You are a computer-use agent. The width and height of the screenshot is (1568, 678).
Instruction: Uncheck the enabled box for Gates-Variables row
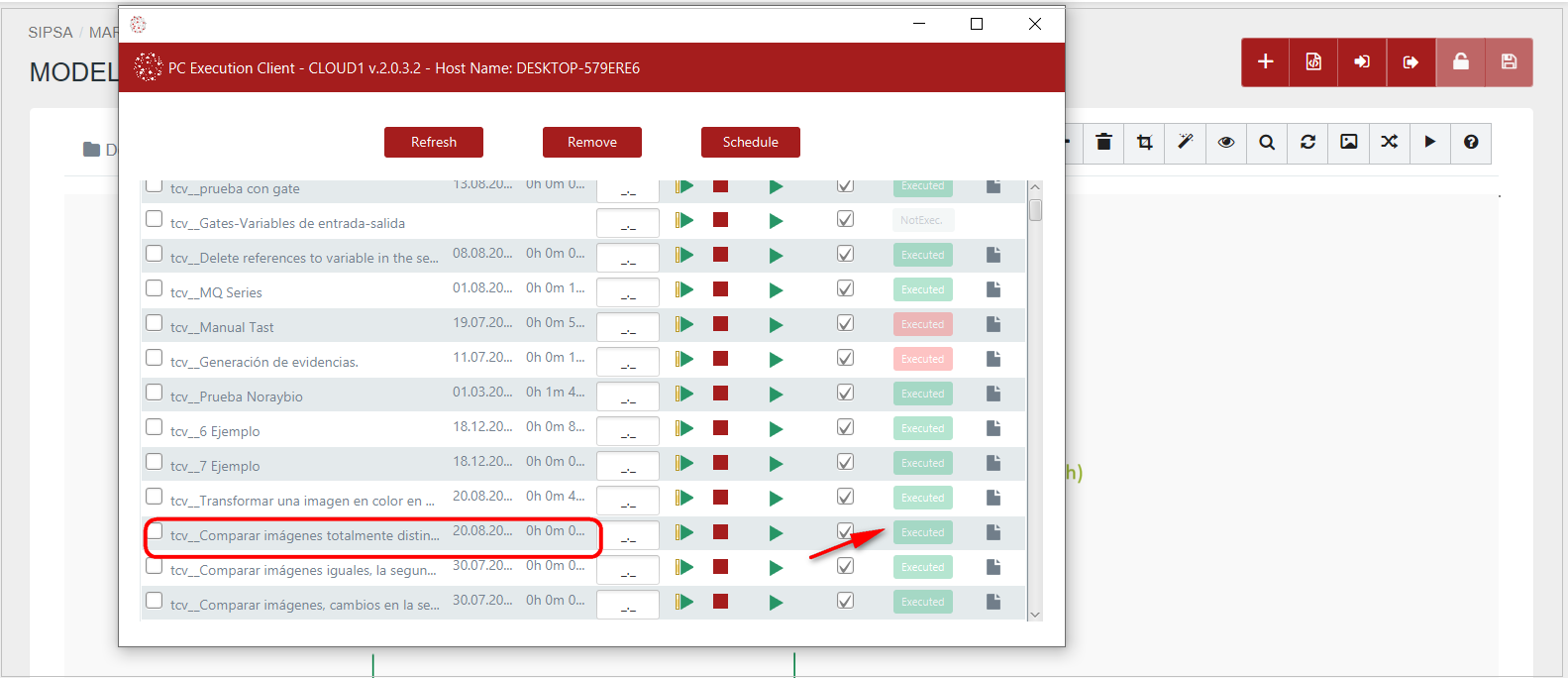pyautogui.click(x=845, y=220)
